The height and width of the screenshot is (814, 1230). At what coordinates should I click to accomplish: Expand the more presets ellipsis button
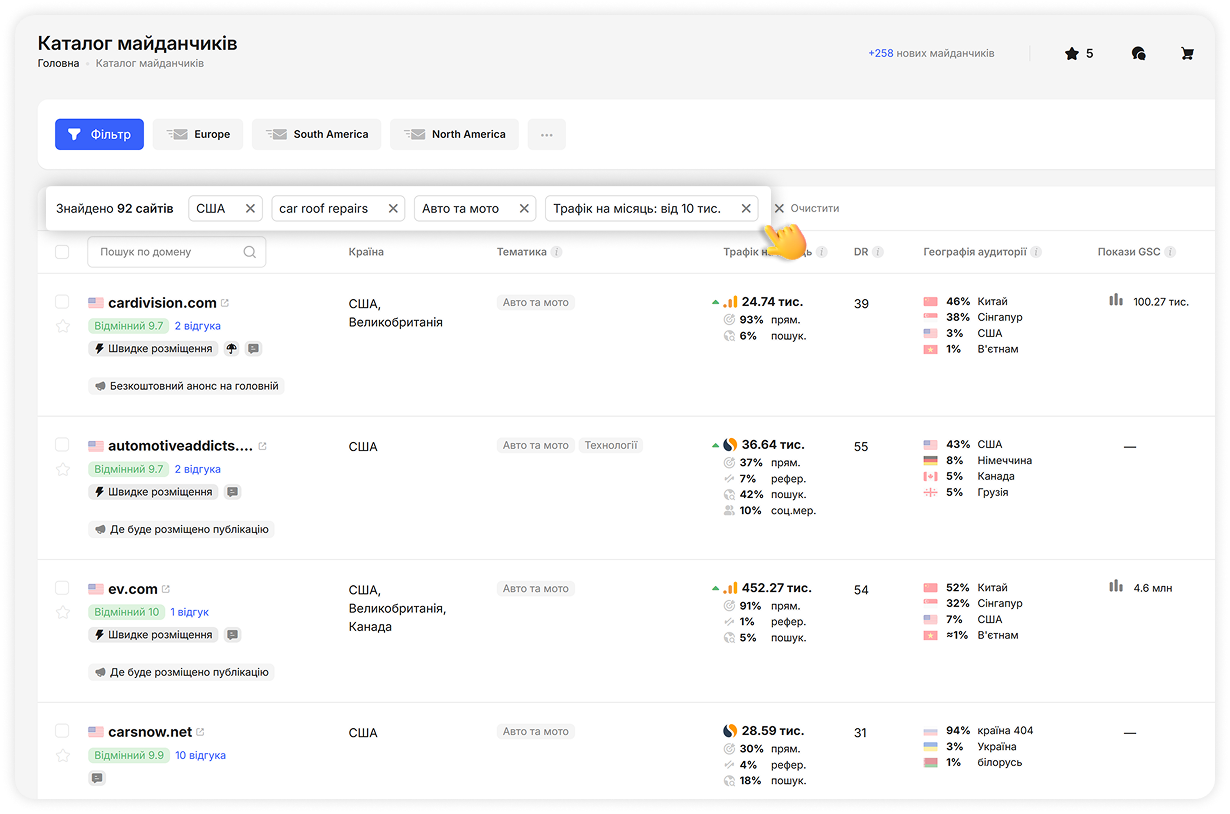click(546, 135)
